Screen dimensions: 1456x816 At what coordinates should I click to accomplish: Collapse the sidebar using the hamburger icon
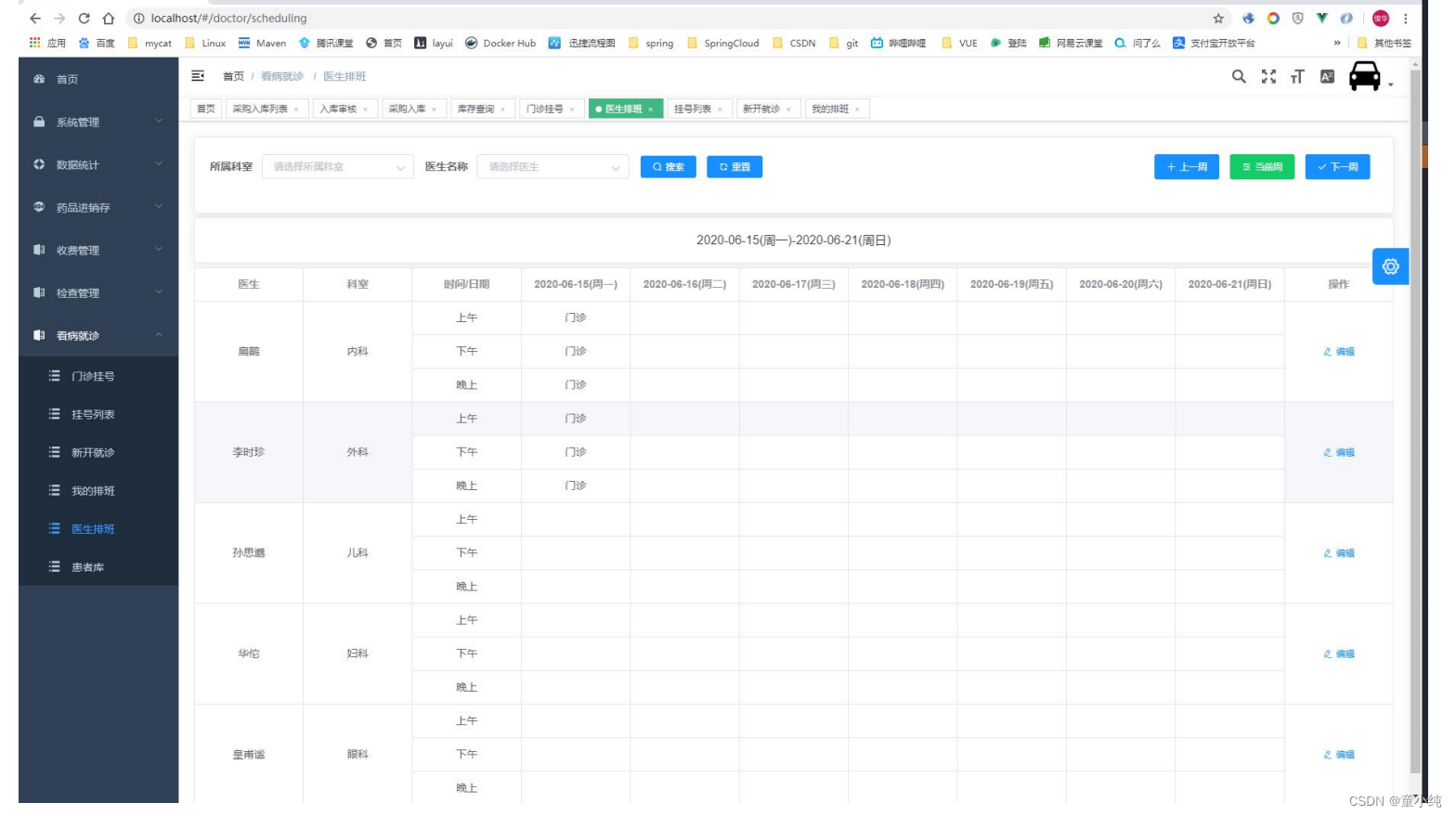pyautogui.click(x=198, y=76)
